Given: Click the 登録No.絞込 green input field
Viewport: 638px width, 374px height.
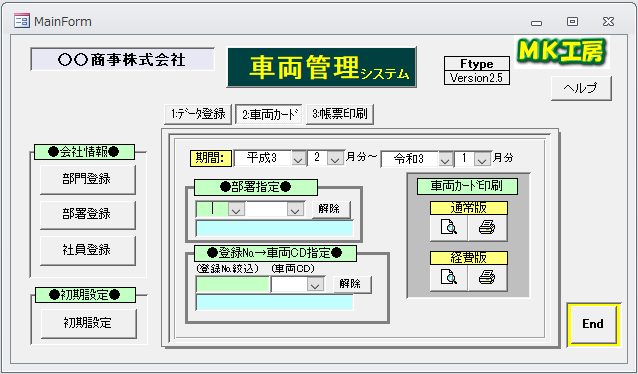Looking at the screenshot, I should [233, 284].
